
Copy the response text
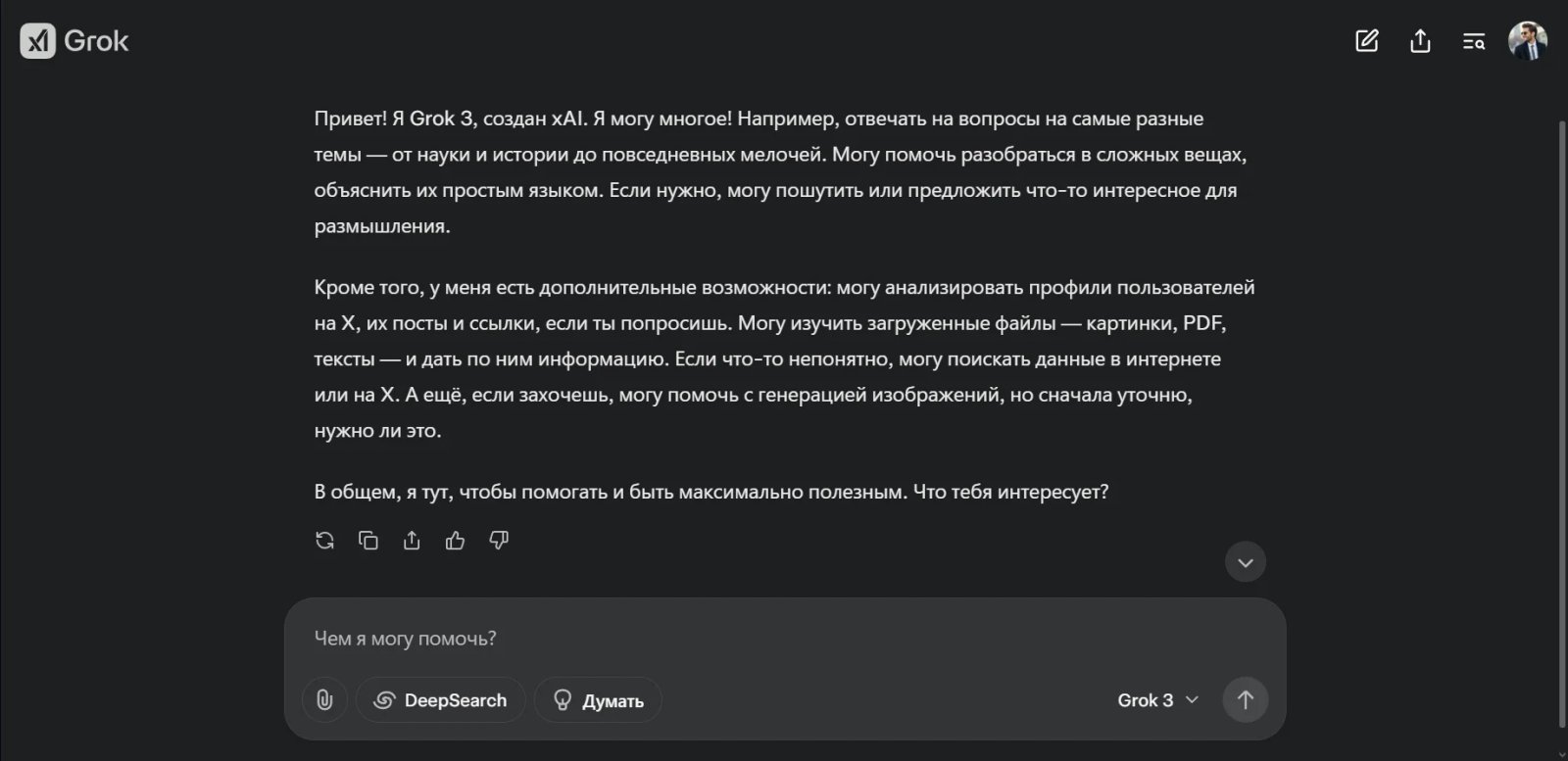pyautogui.click(x=368, y=541)
